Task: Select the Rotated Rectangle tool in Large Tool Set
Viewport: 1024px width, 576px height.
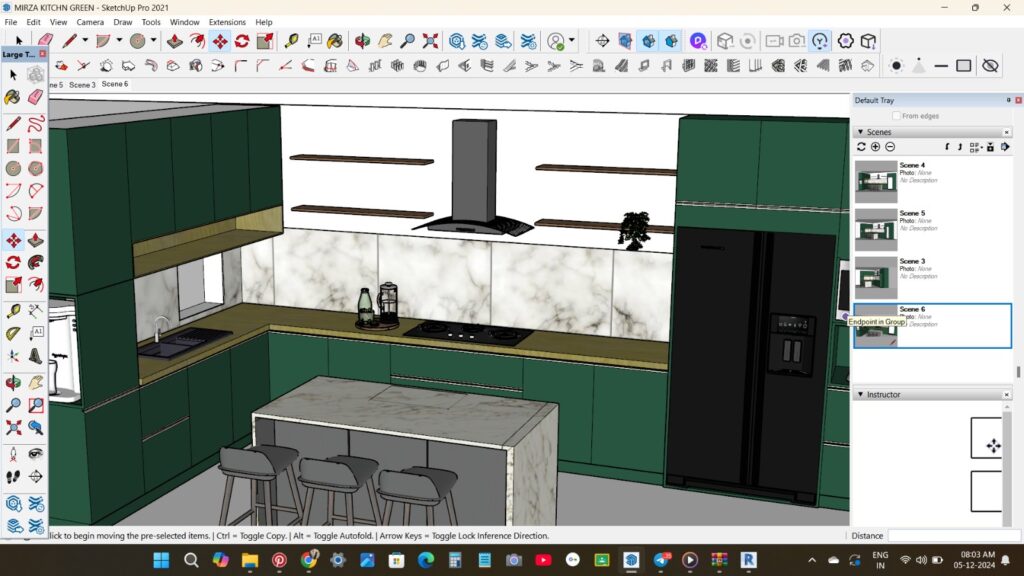Action: click(36, 146)
